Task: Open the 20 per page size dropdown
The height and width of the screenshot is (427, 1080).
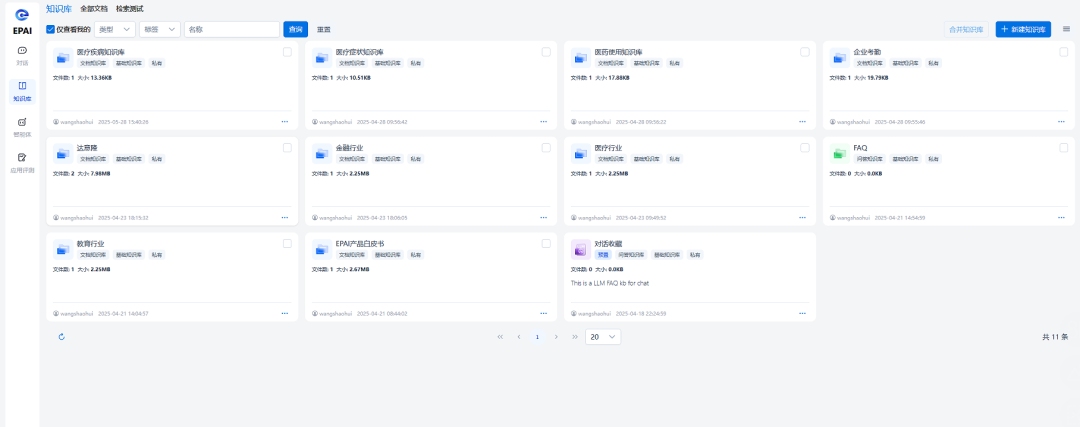Action: (603, 337)
